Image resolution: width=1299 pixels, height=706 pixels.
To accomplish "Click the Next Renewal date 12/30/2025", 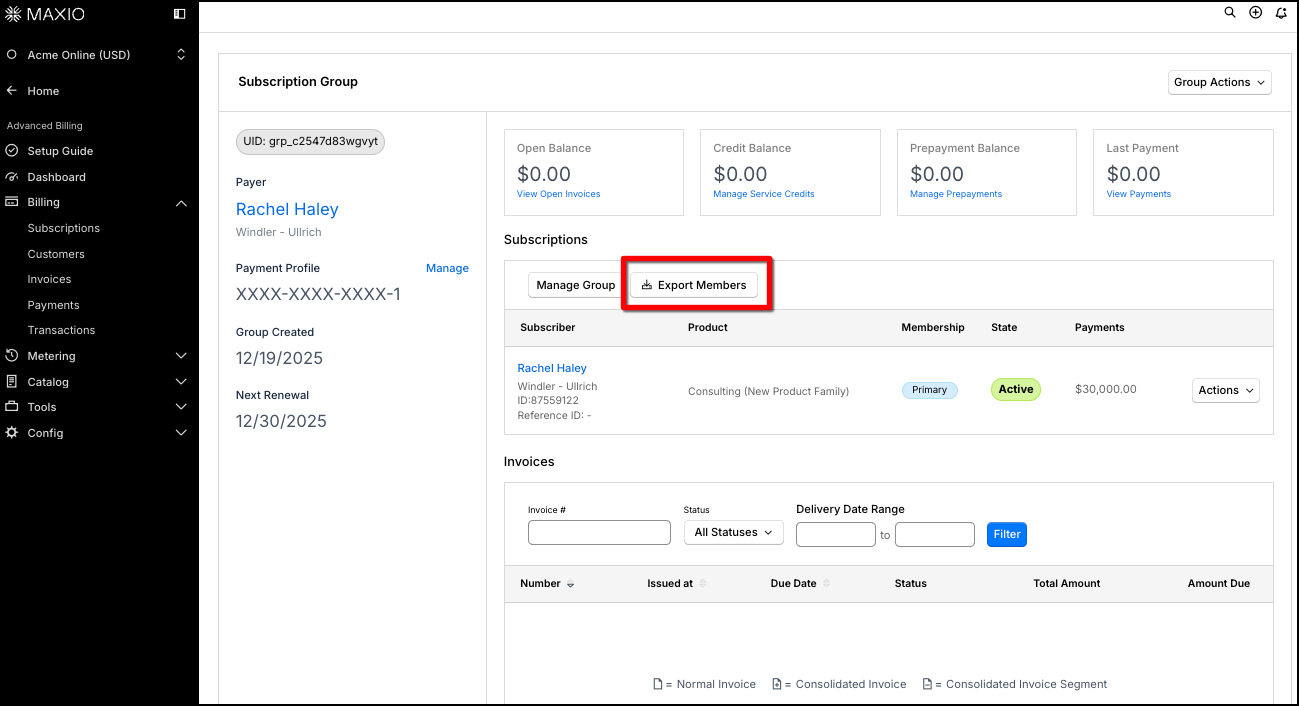I will tap(281, 421).
